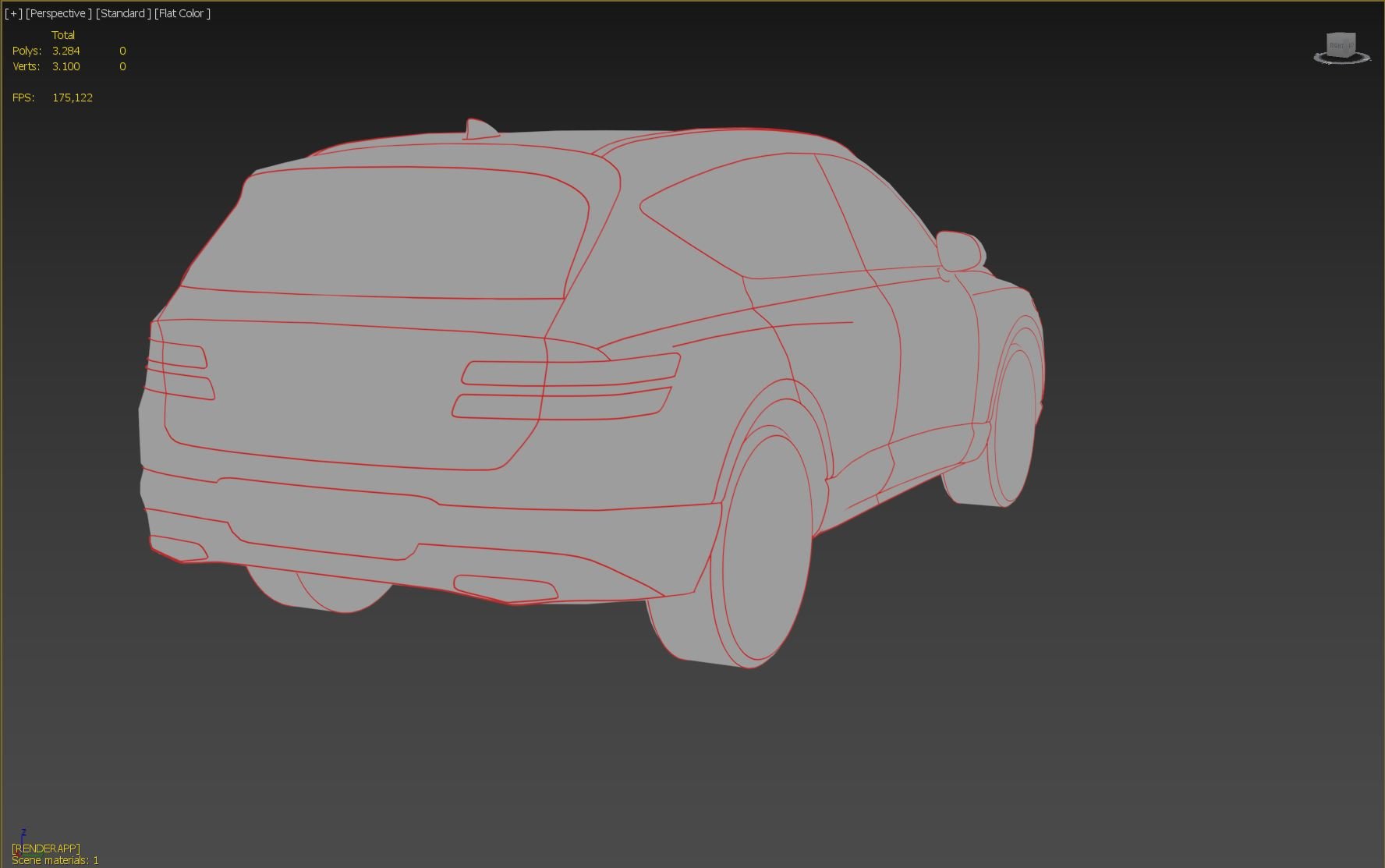
Task: Click the Z axis world gizmo
Action: [x=23, y=836]
